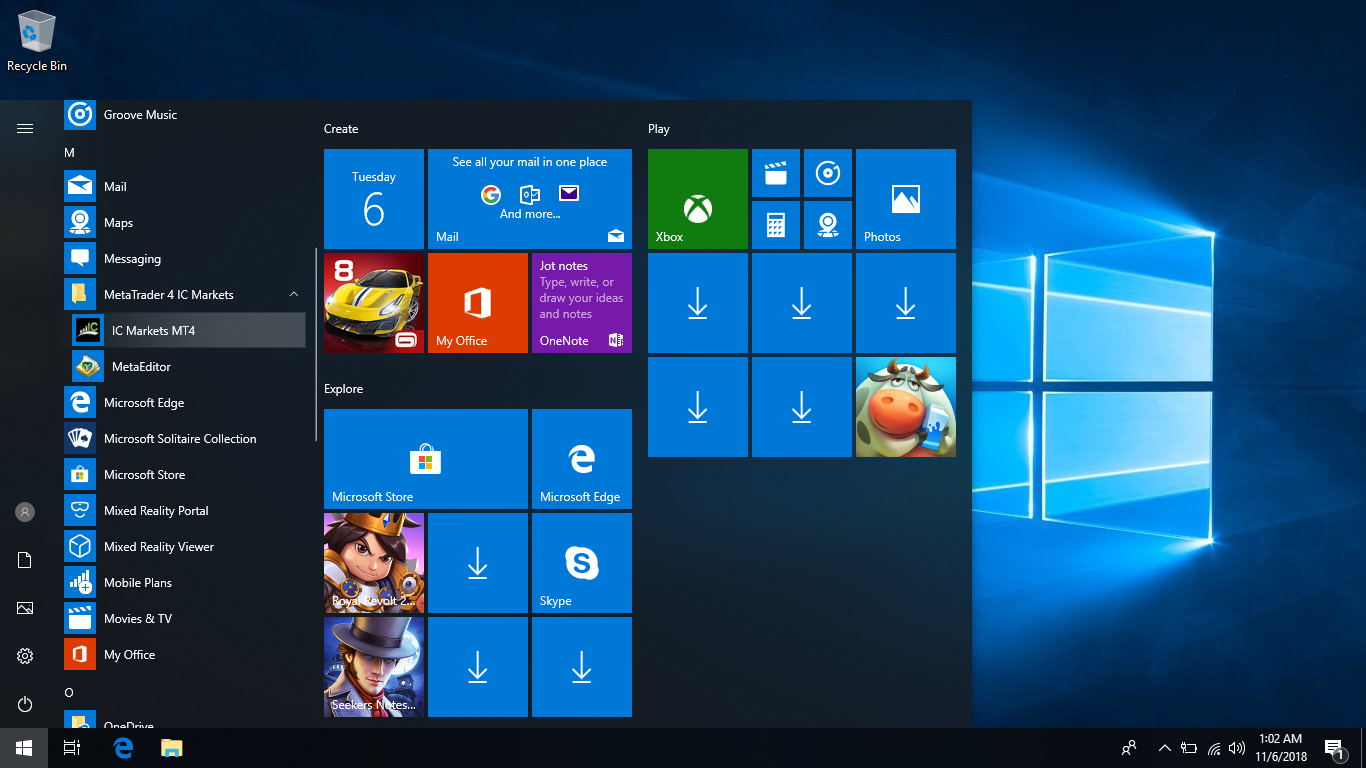1366x768 pixels.
Task: Collapse the MetaTrader 4 IC Markets folder
Action: (x=293, y=295)
